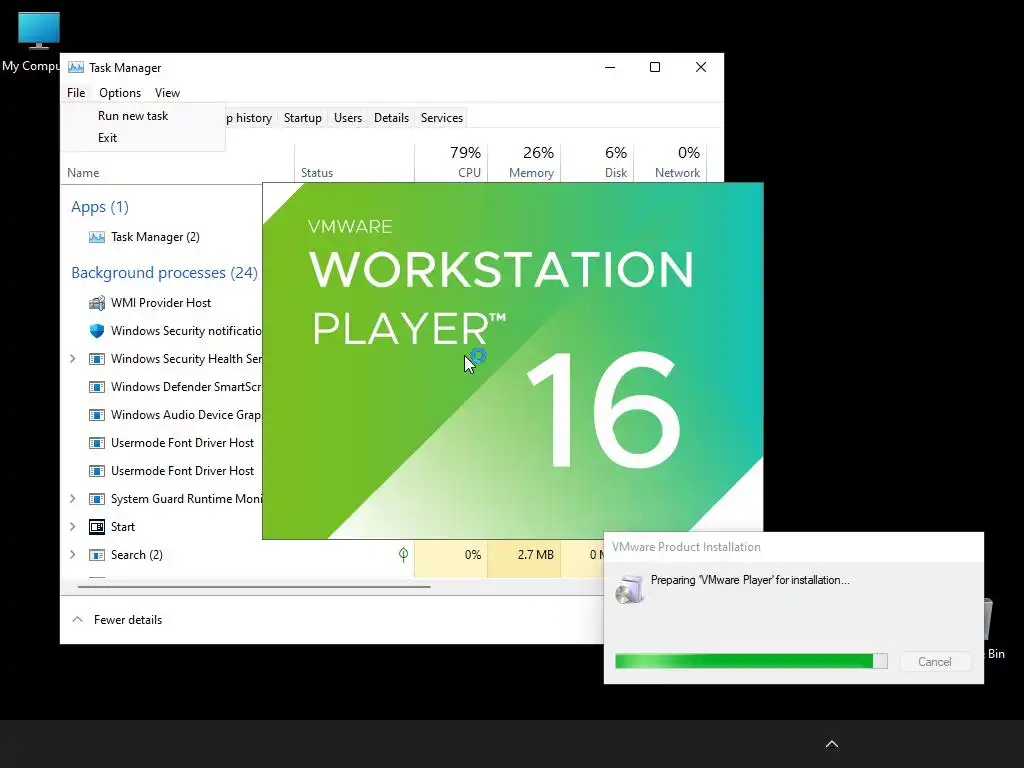Expand System Guard Runtime Monitor row
The height and width of the screenshot is (768, 1024).
click(x=72, y=499)
